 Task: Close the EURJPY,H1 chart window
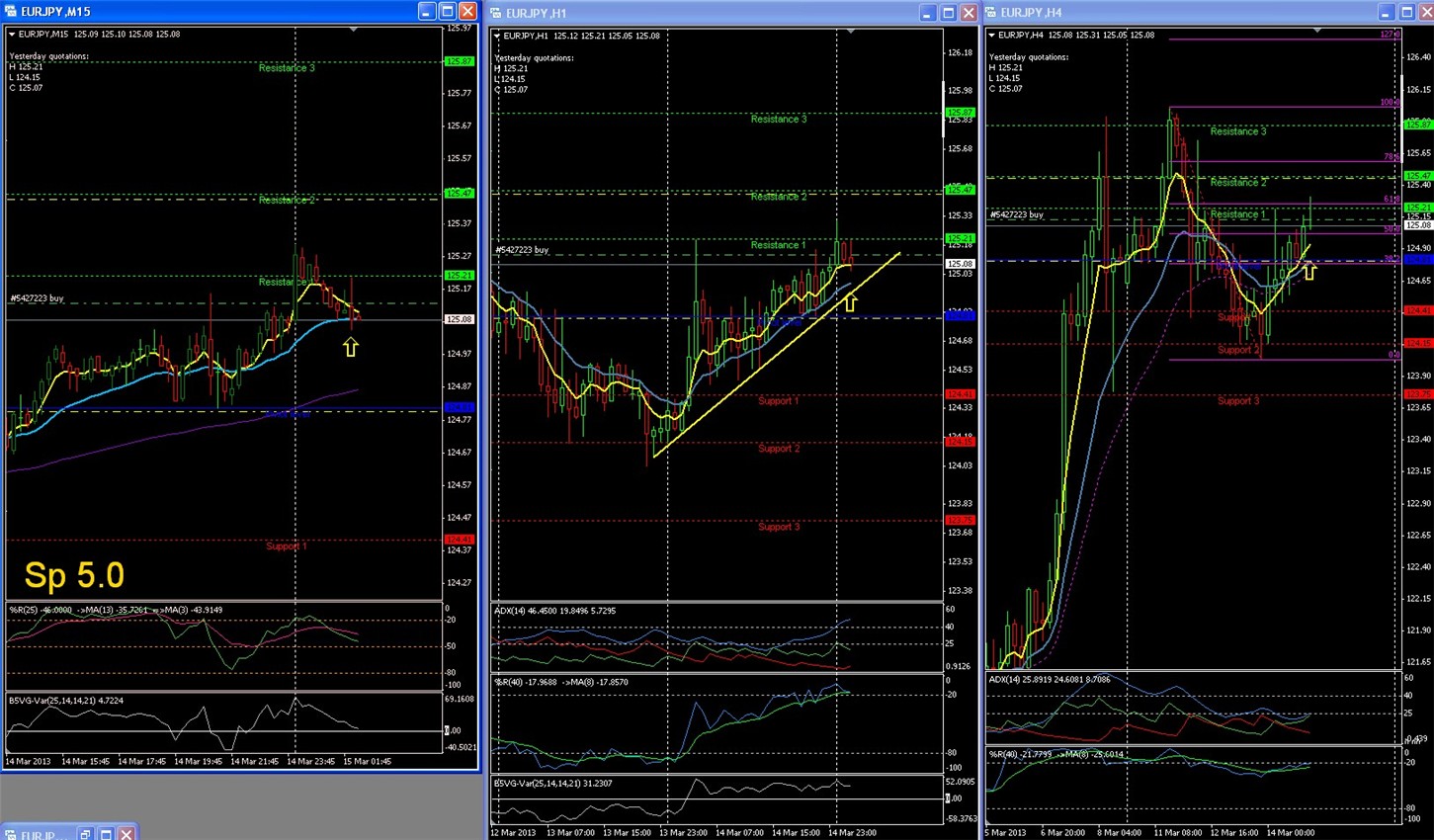click(x=969, y=13)
